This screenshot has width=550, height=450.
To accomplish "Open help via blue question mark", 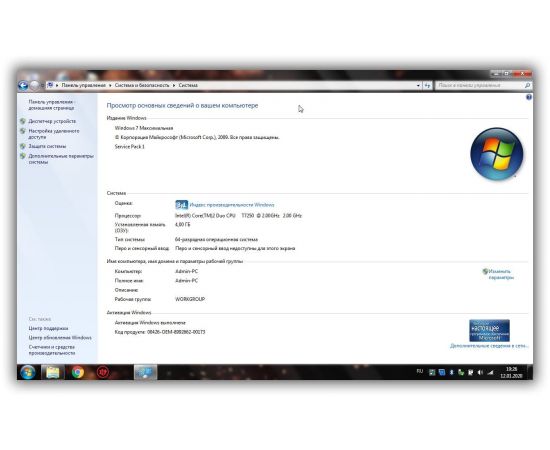I will pyautogui.click(x=529, y=97).
